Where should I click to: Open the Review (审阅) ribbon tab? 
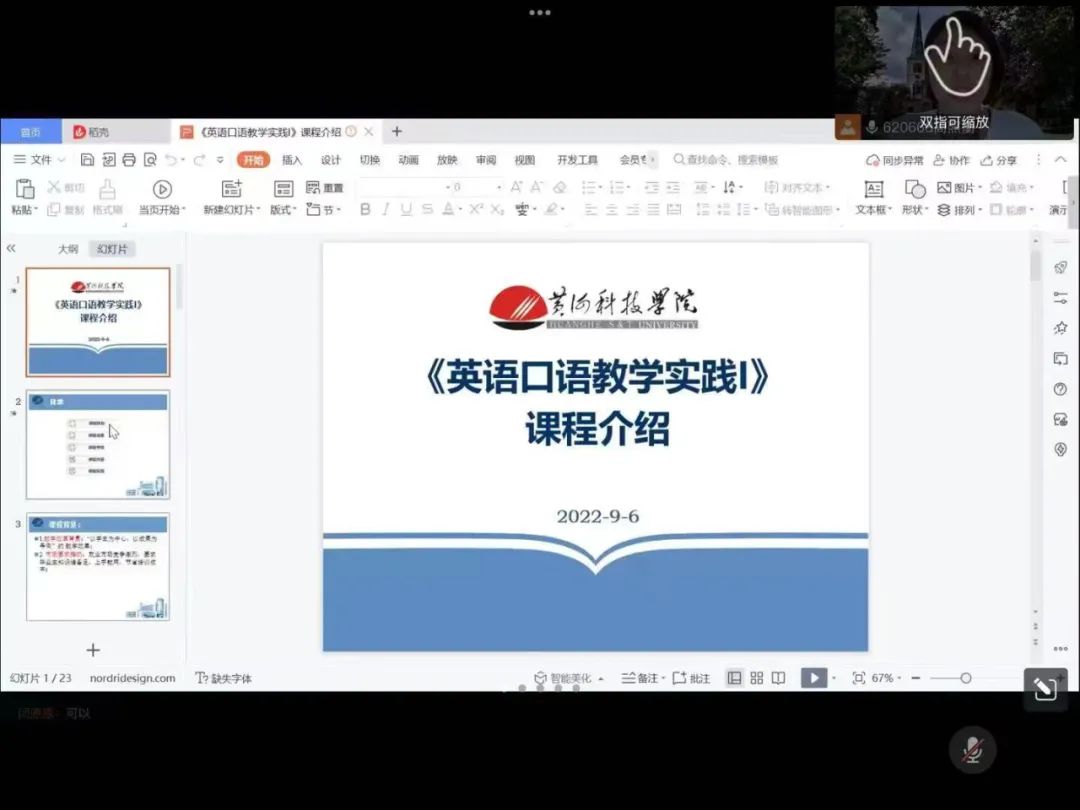[486, 160]
